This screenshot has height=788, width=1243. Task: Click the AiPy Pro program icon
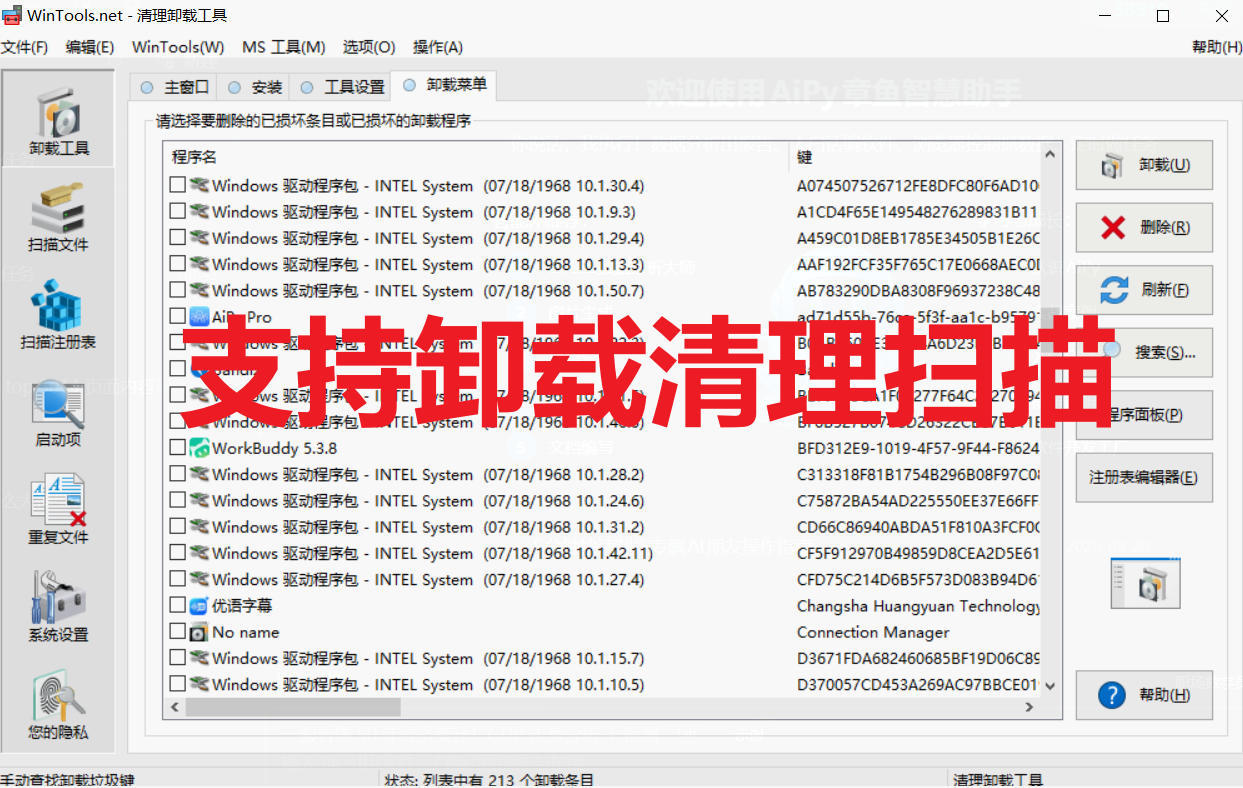[199, 317]
